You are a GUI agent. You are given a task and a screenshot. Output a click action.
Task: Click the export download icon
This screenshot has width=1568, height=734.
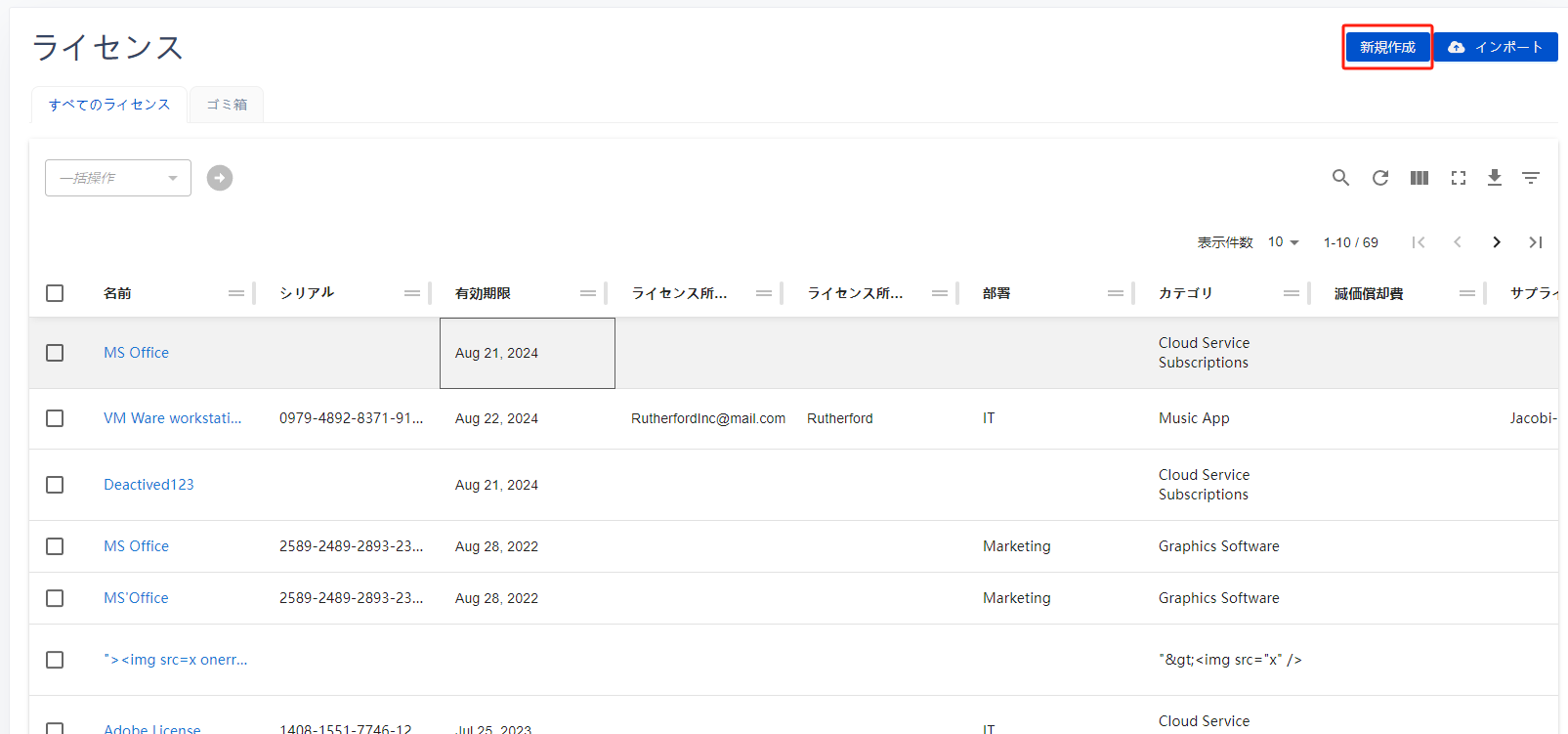[x=1494, y=178]
